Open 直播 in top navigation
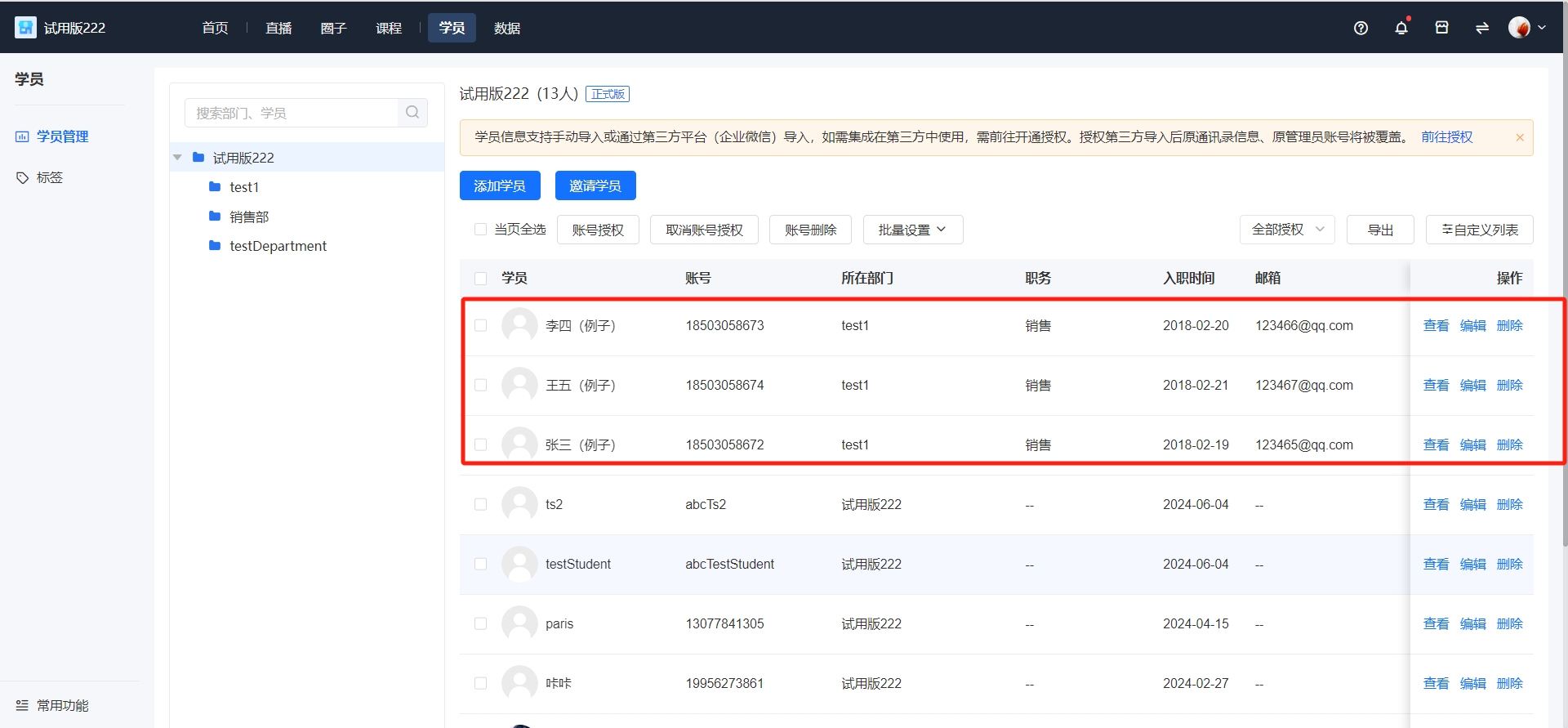 tap(278, 28)
